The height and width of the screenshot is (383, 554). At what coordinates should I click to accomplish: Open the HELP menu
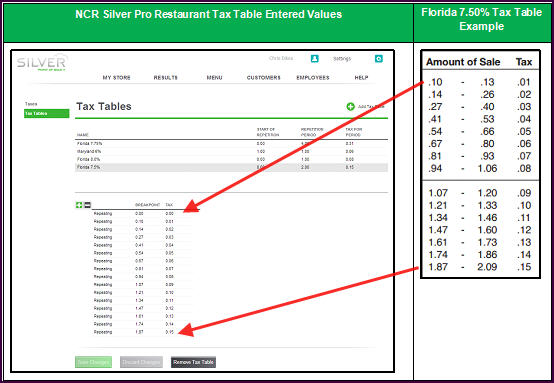pos(361,77)
